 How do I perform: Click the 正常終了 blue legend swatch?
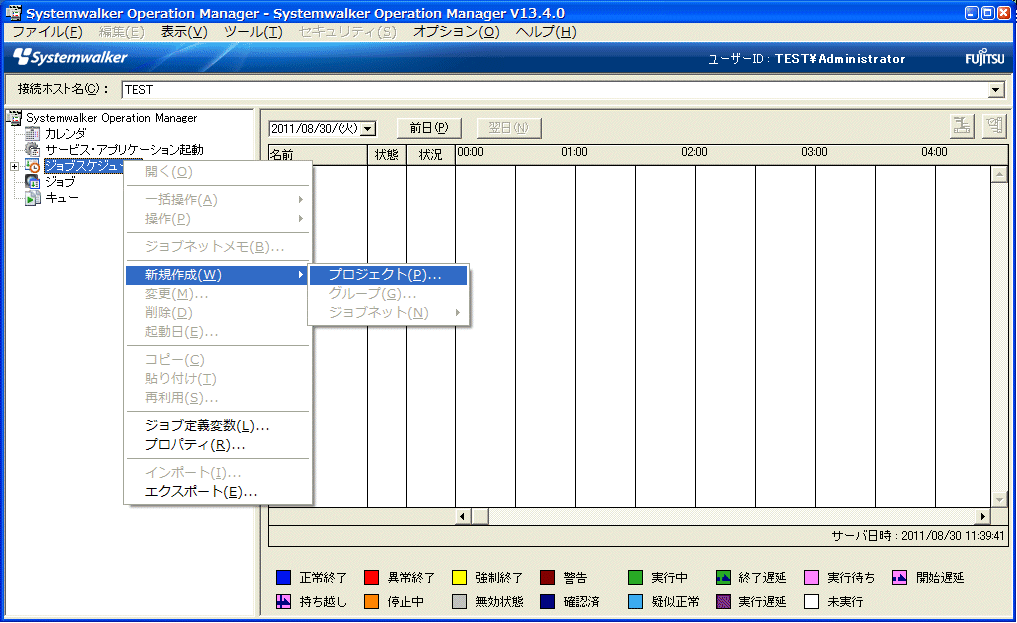pos(283,578)
